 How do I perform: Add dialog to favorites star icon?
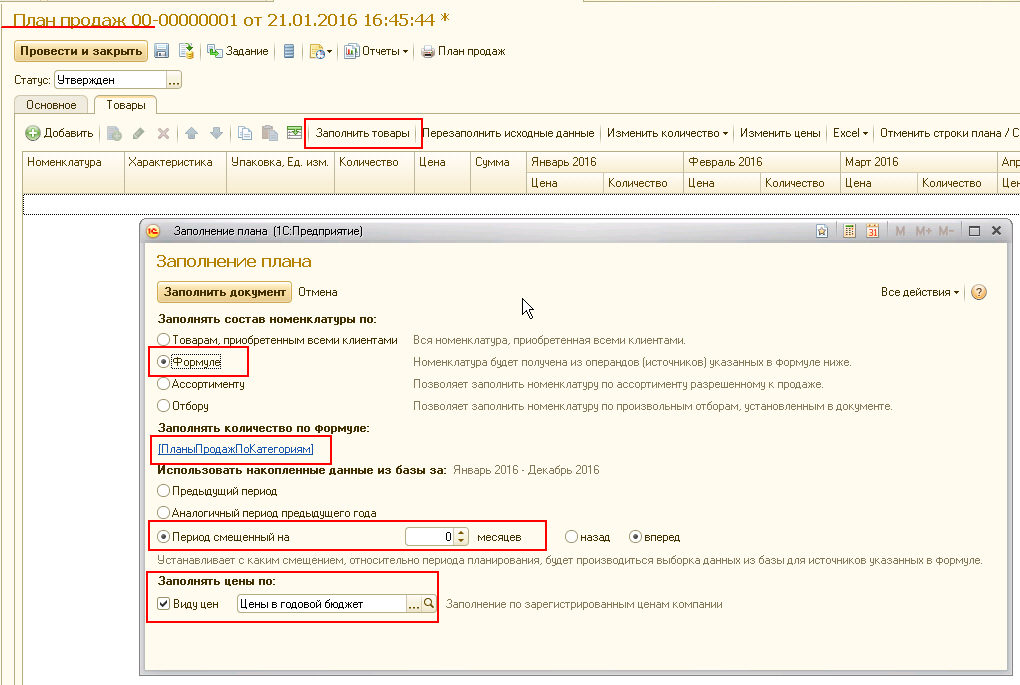822,231
